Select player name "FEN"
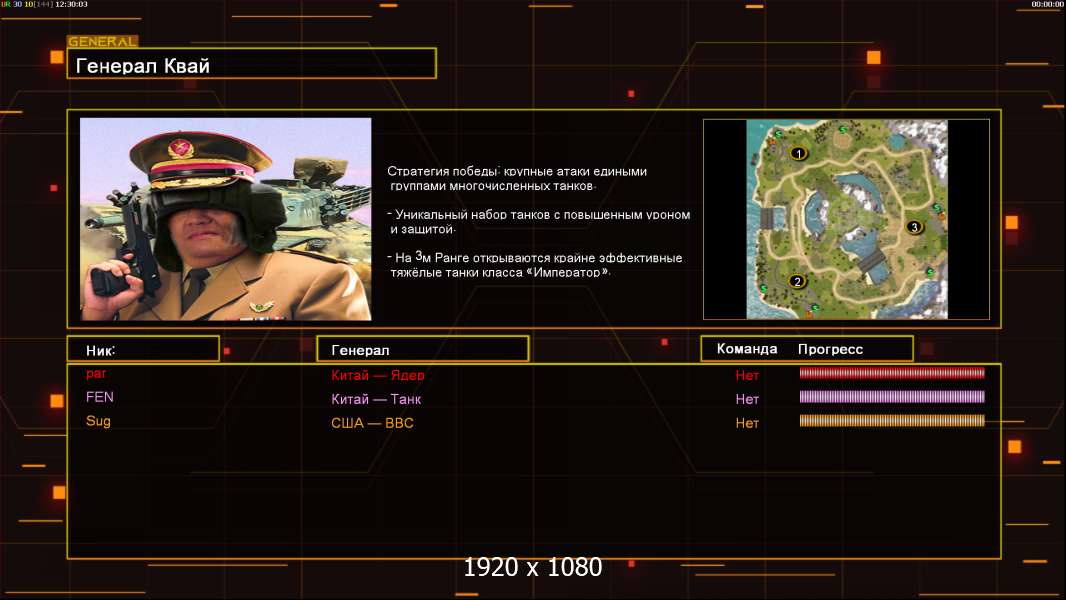 (100, 397)
